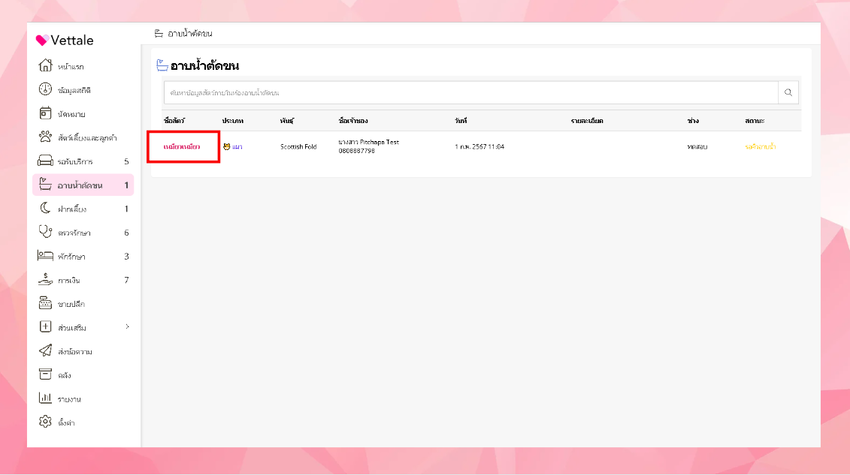Click the search magnifier button
This screenshot has width=850, height=475.
click(x=788, y=93)
